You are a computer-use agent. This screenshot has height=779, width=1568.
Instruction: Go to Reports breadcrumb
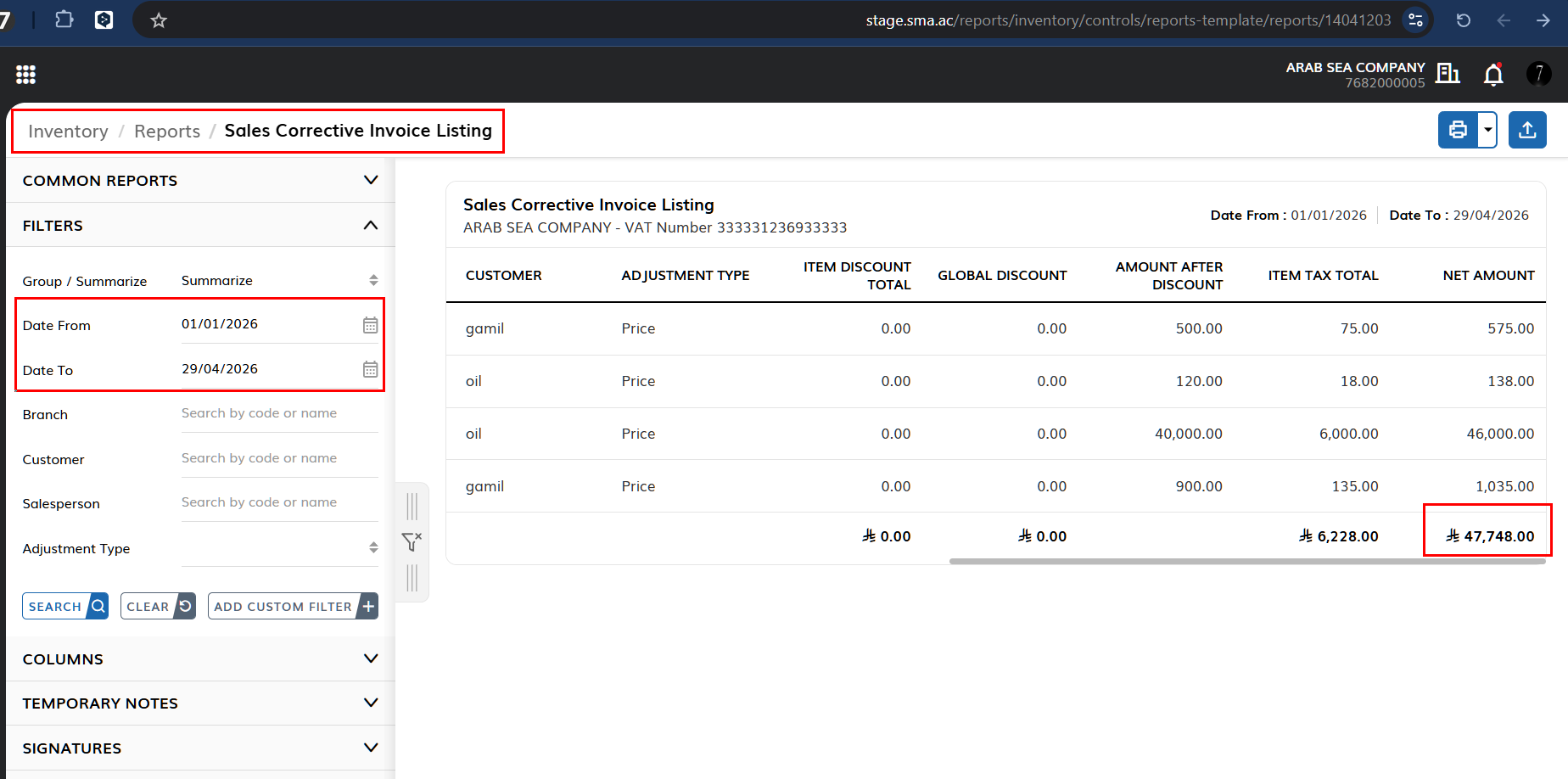coord(167,132)
